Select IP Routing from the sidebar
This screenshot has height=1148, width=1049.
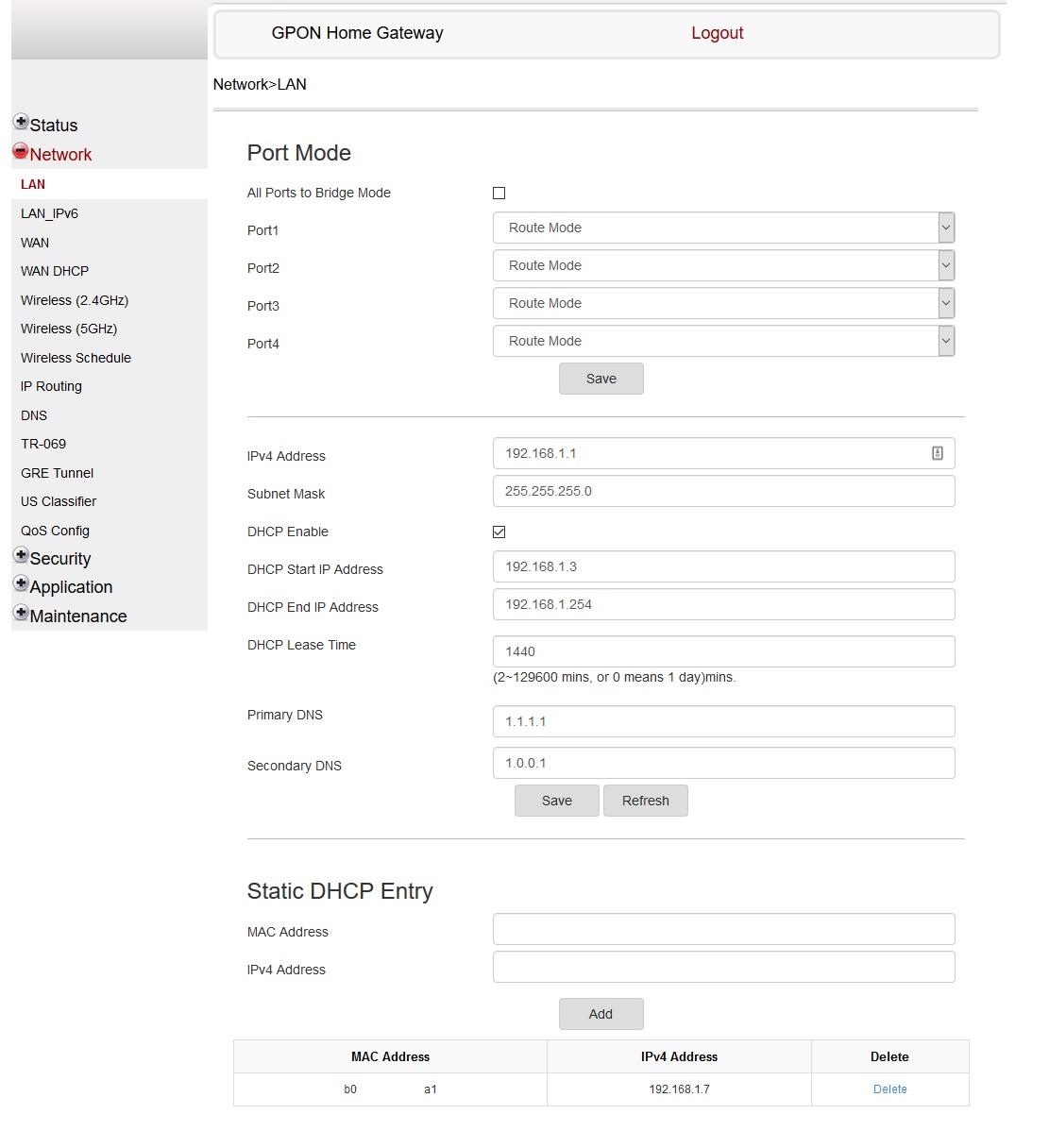[x=51, y=386]
